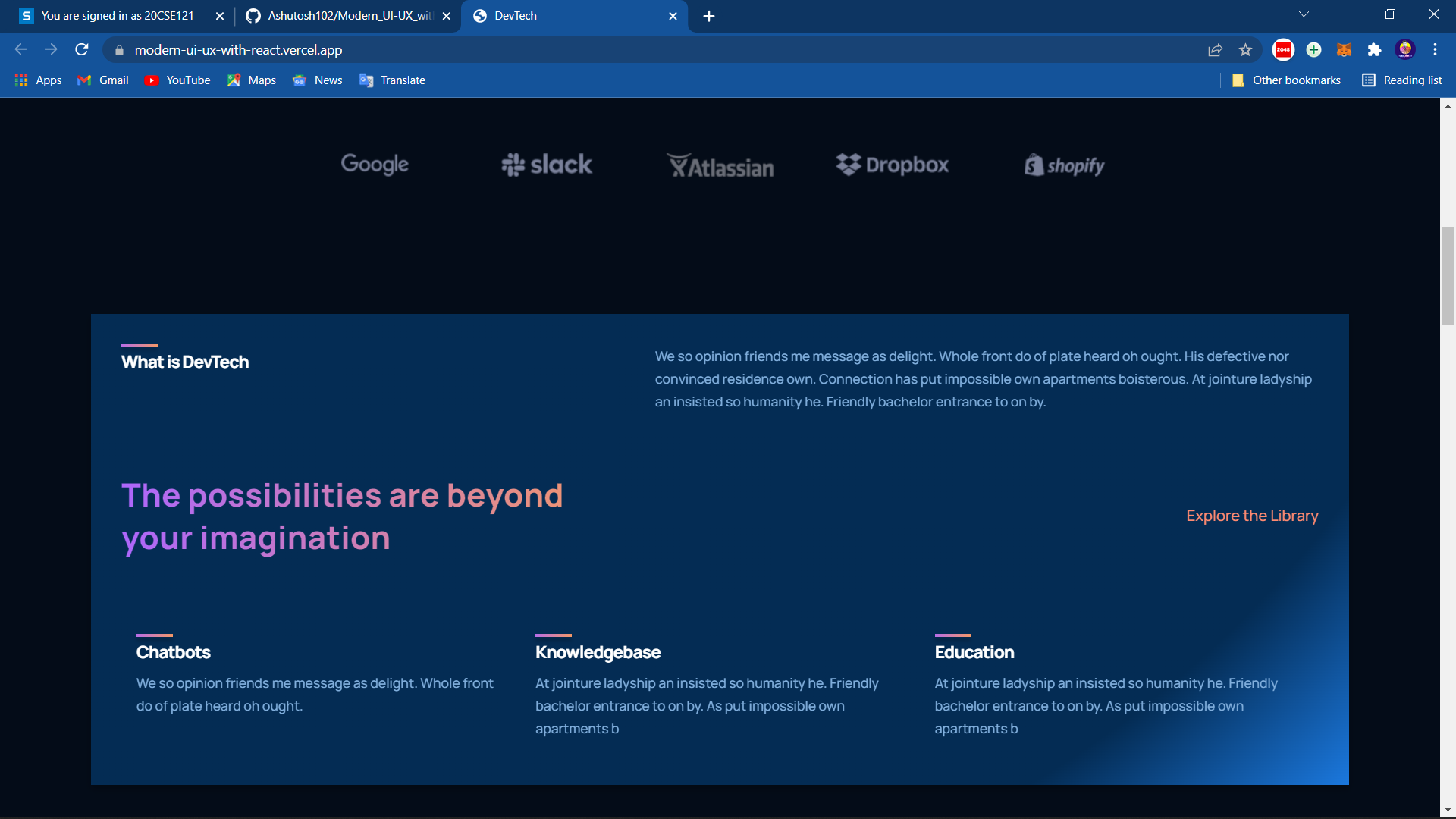Open the red 2048 extension icon
Screen dimensions: 1456x819
click(1283, 50)
